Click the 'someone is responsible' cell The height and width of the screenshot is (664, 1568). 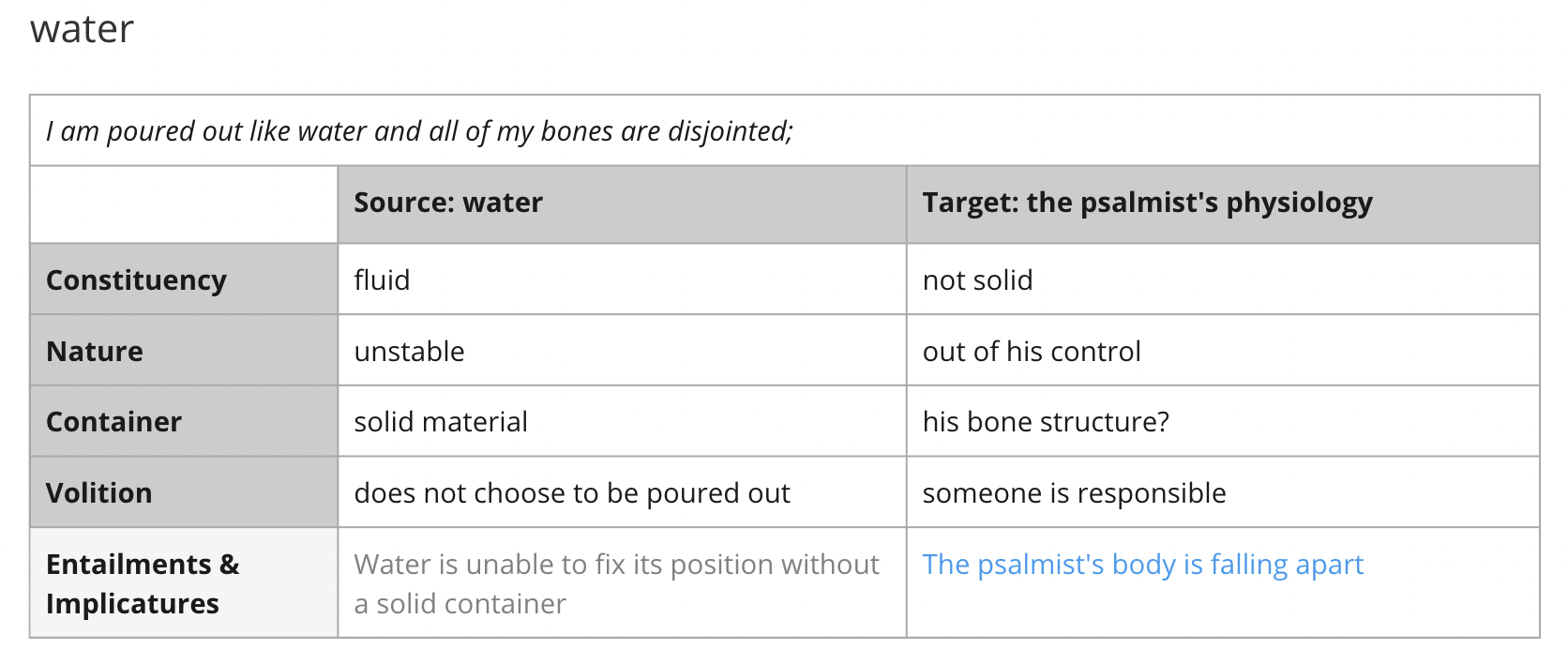1223,492
